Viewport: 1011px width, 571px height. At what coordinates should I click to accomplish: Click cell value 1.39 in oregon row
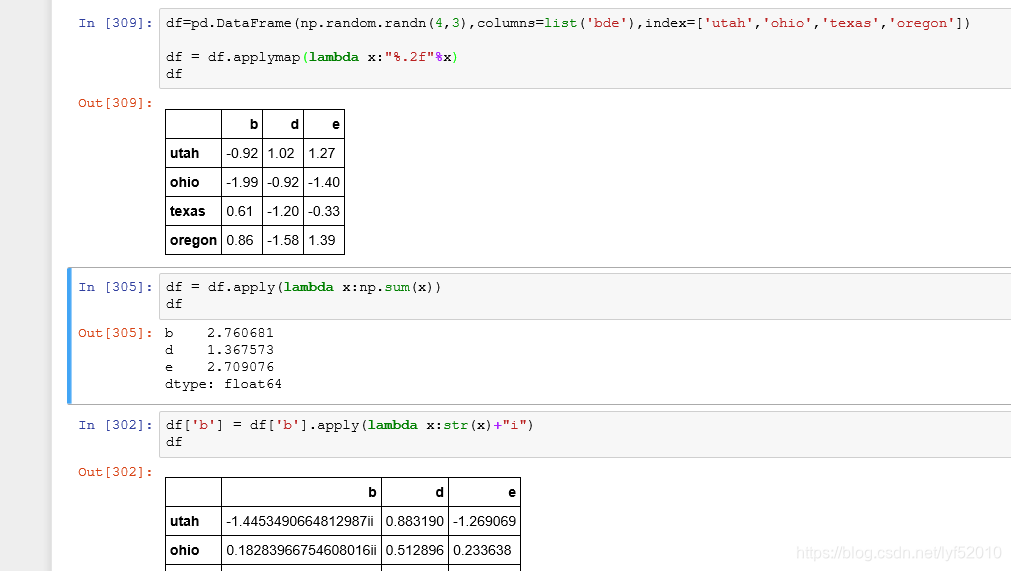pos(324,240)
